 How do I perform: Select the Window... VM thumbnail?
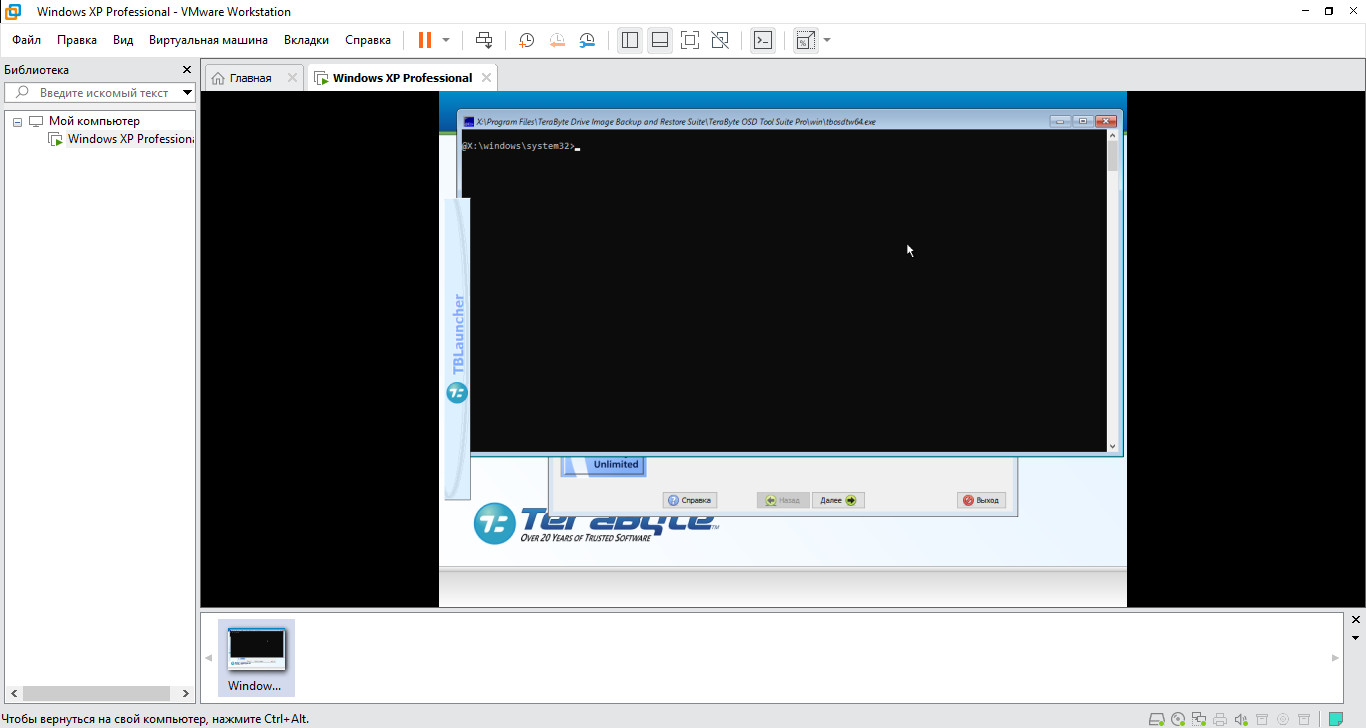pos(256,658)
